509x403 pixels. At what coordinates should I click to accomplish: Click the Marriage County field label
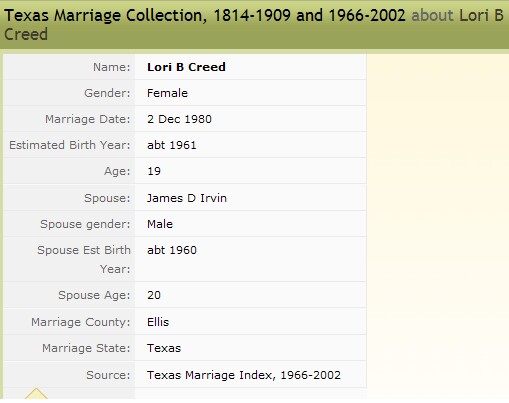[81, 322]
